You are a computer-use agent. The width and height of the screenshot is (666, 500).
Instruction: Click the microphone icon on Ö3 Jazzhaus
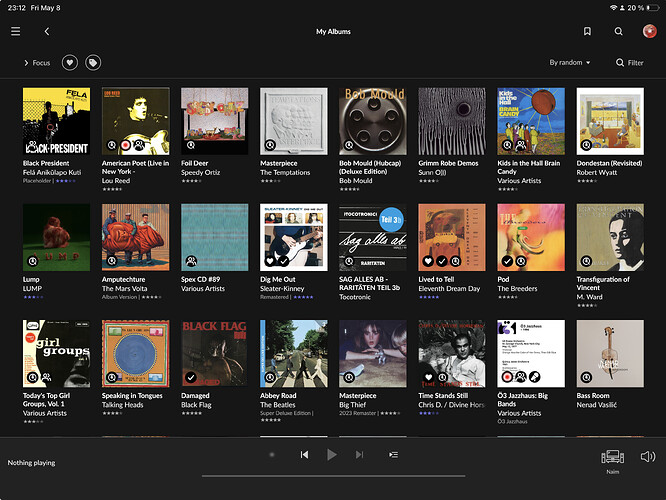click(534, 377)
